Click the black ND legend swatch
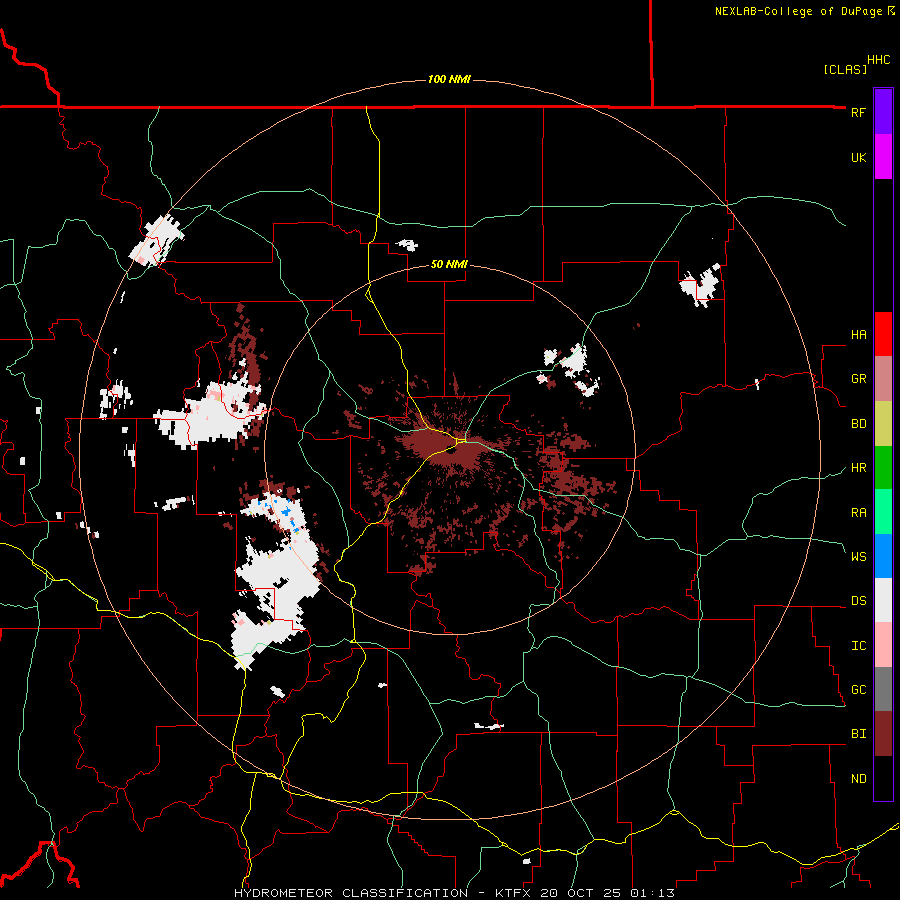900x900 pixels. click(x=883, y=778)
